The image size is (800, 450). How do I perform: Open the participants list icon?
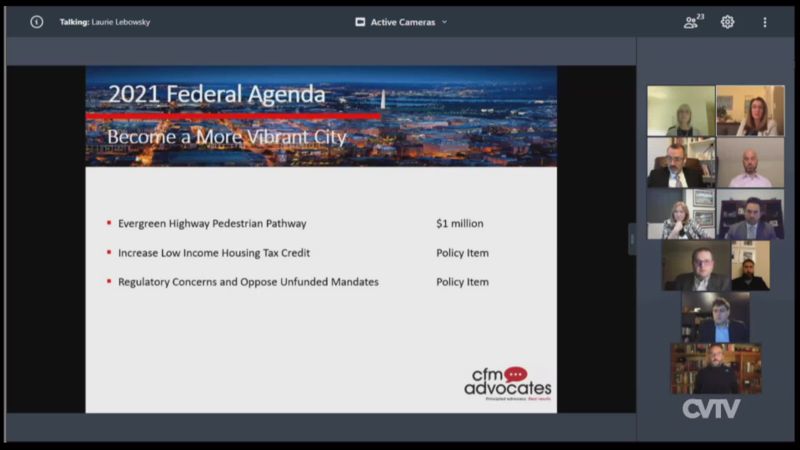point(692,21)
